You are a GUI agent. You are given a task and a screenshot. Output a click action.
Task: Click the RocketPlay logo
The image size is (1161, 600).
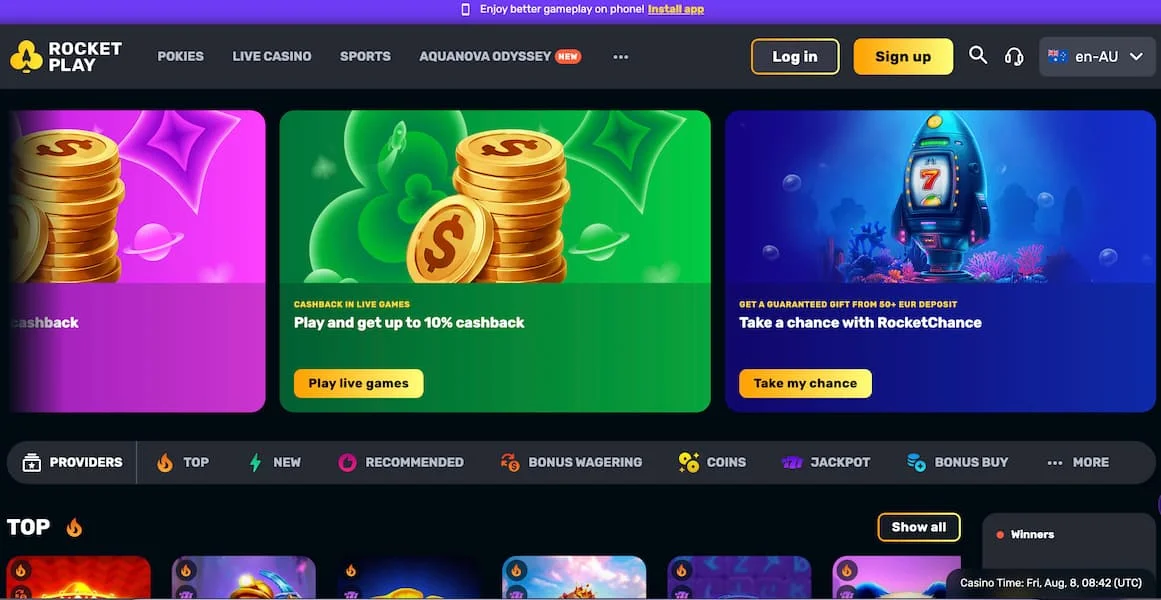(66, 56)
